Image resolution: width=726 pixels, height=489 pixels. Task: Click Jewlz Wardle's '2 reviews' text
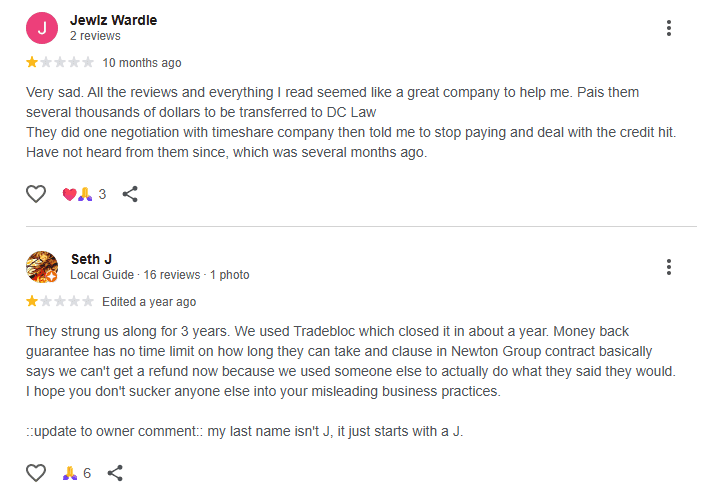pos(95,36)
